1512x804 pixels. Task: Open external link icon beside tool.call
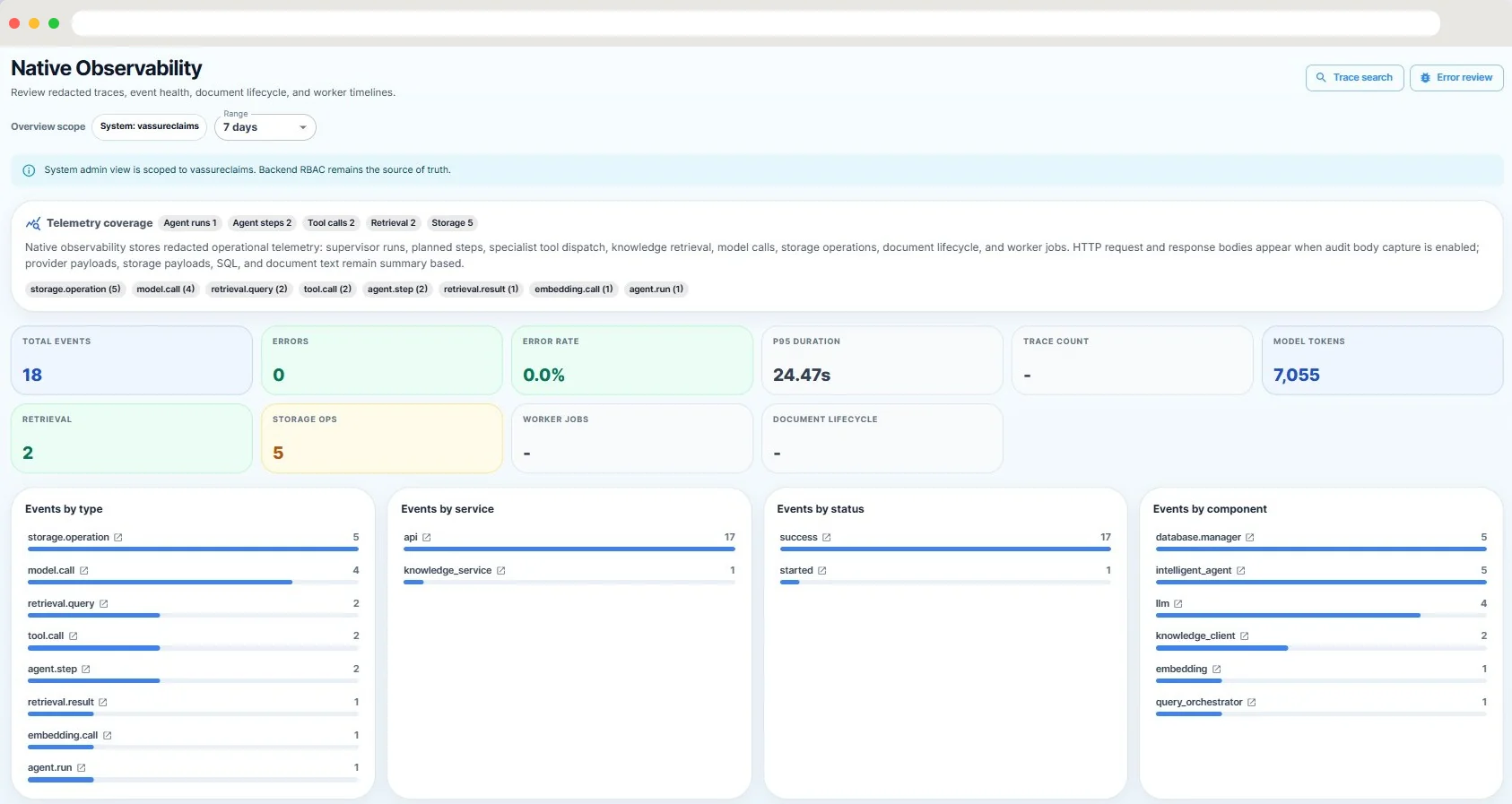[74, 636]
